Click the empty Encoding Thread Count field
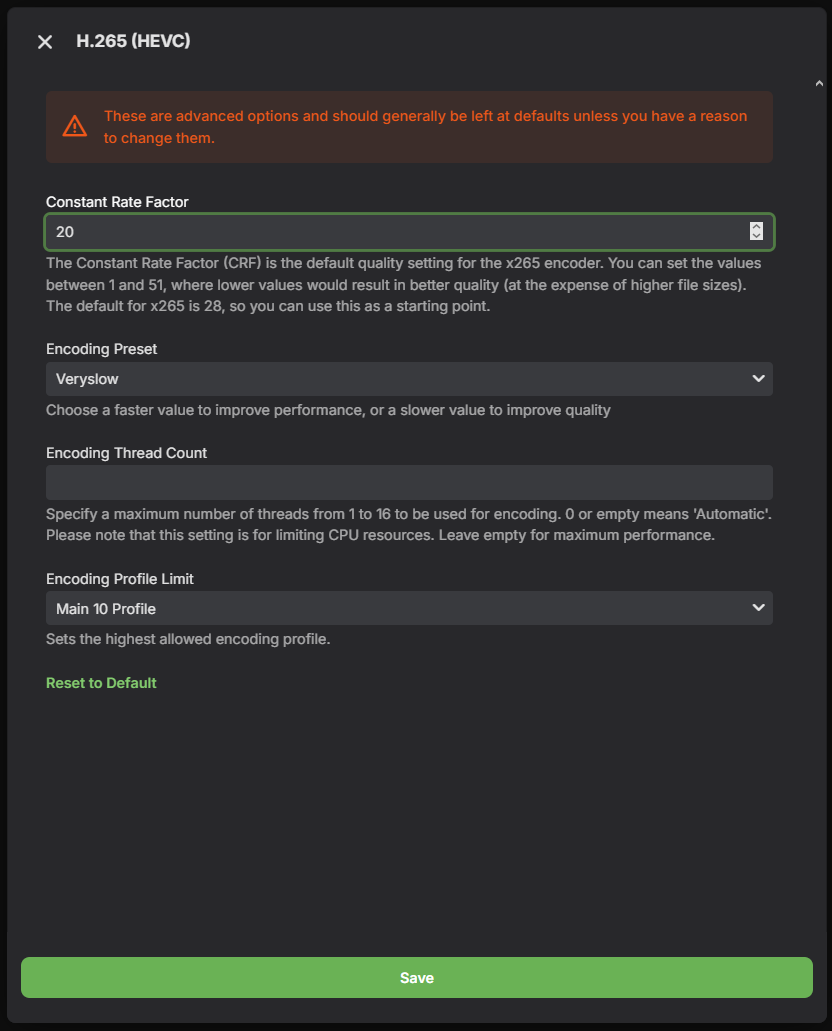The image size is (832, 1031). (x=409, y=483)
